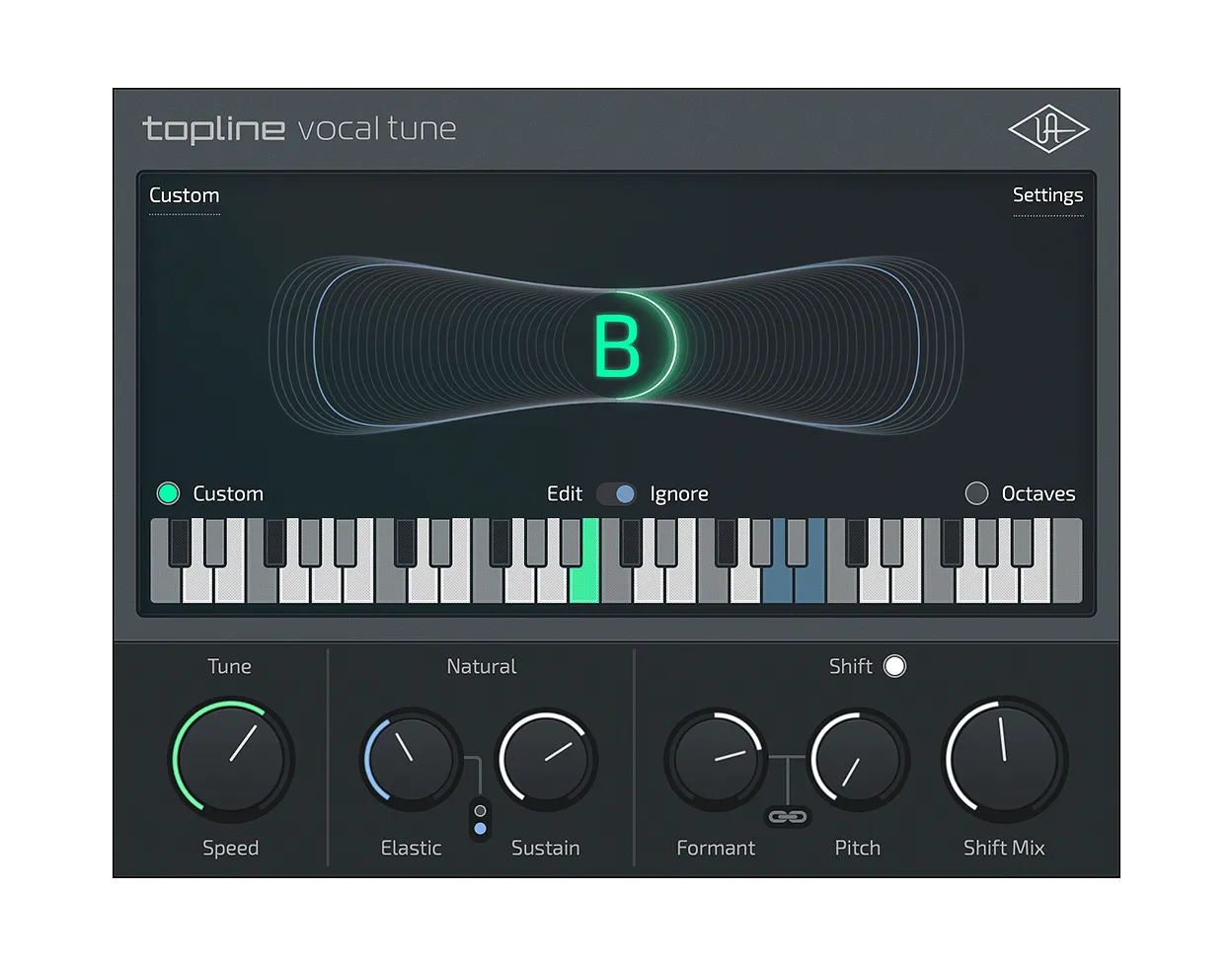Screen dimensions: 1232x967
Task: Click the Shift Mix label
Action: click(1004, 848)
